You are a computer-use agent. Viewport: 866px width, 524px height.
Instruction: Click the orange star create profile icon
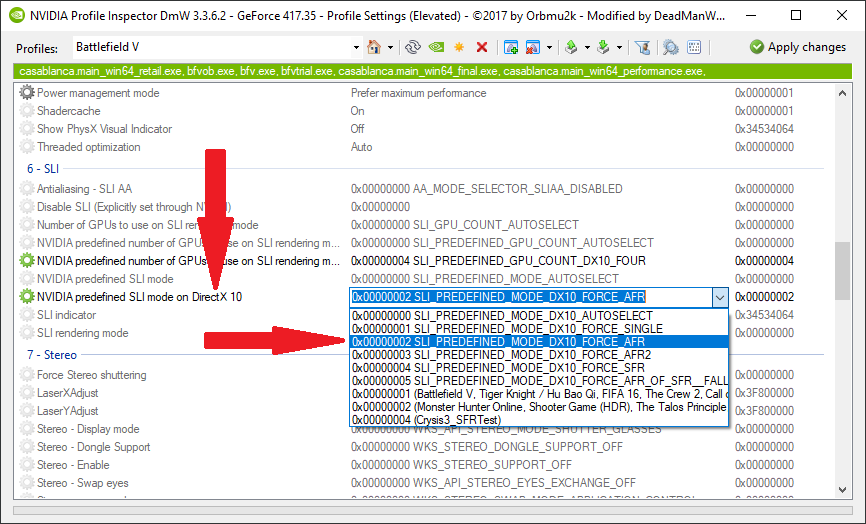coord(459,47)
